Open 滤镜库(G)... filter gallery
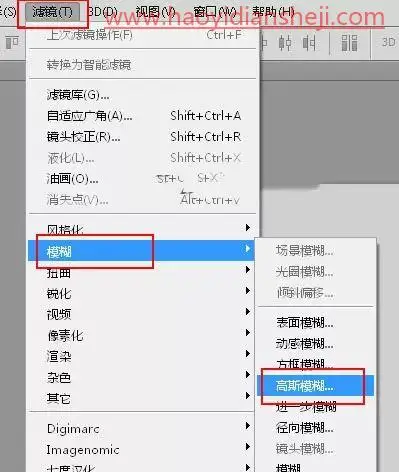 (143, 95)
